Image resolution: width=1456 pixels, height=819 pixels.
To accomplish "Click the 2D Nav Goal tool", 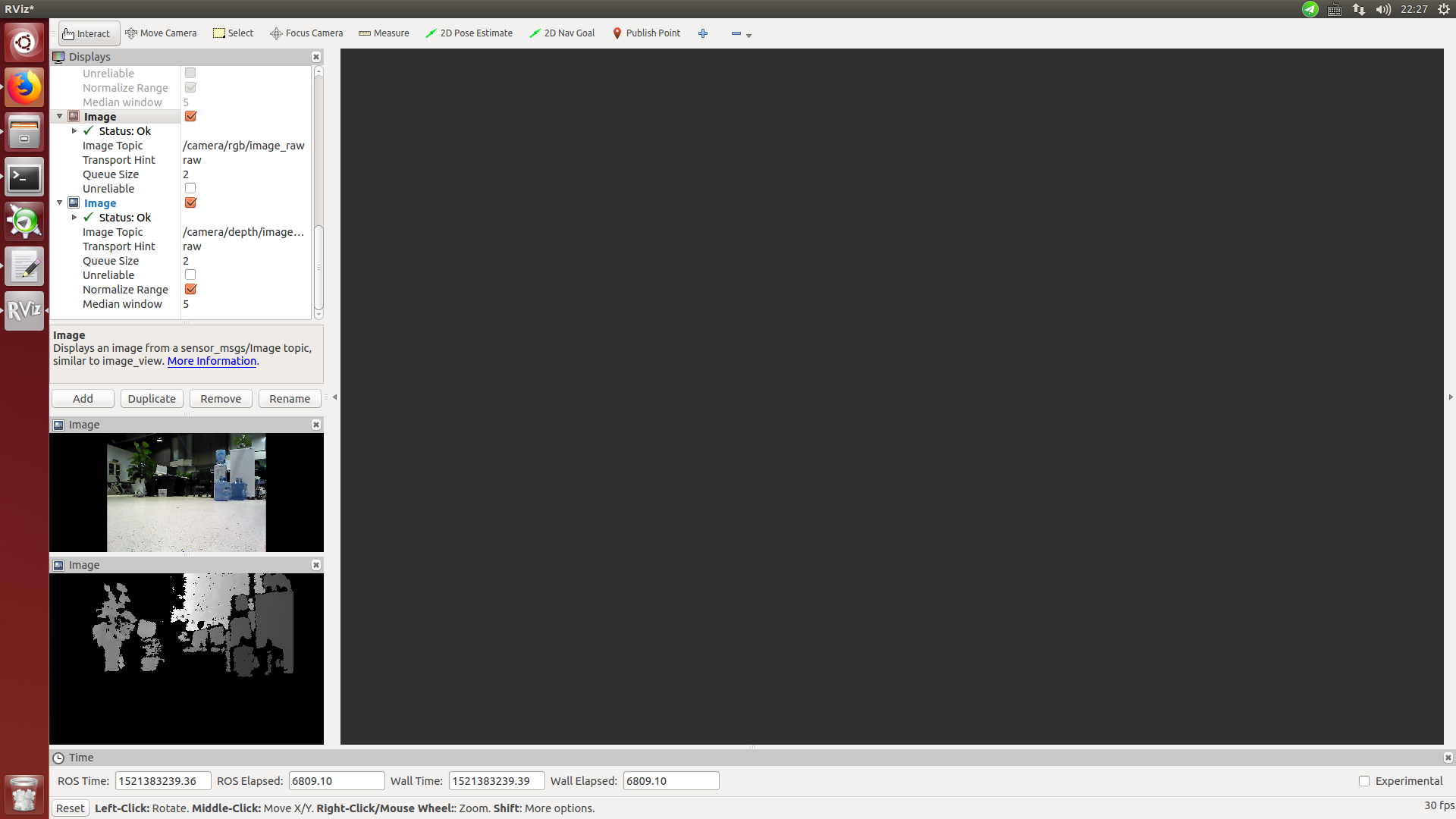I will coord(562,33).
